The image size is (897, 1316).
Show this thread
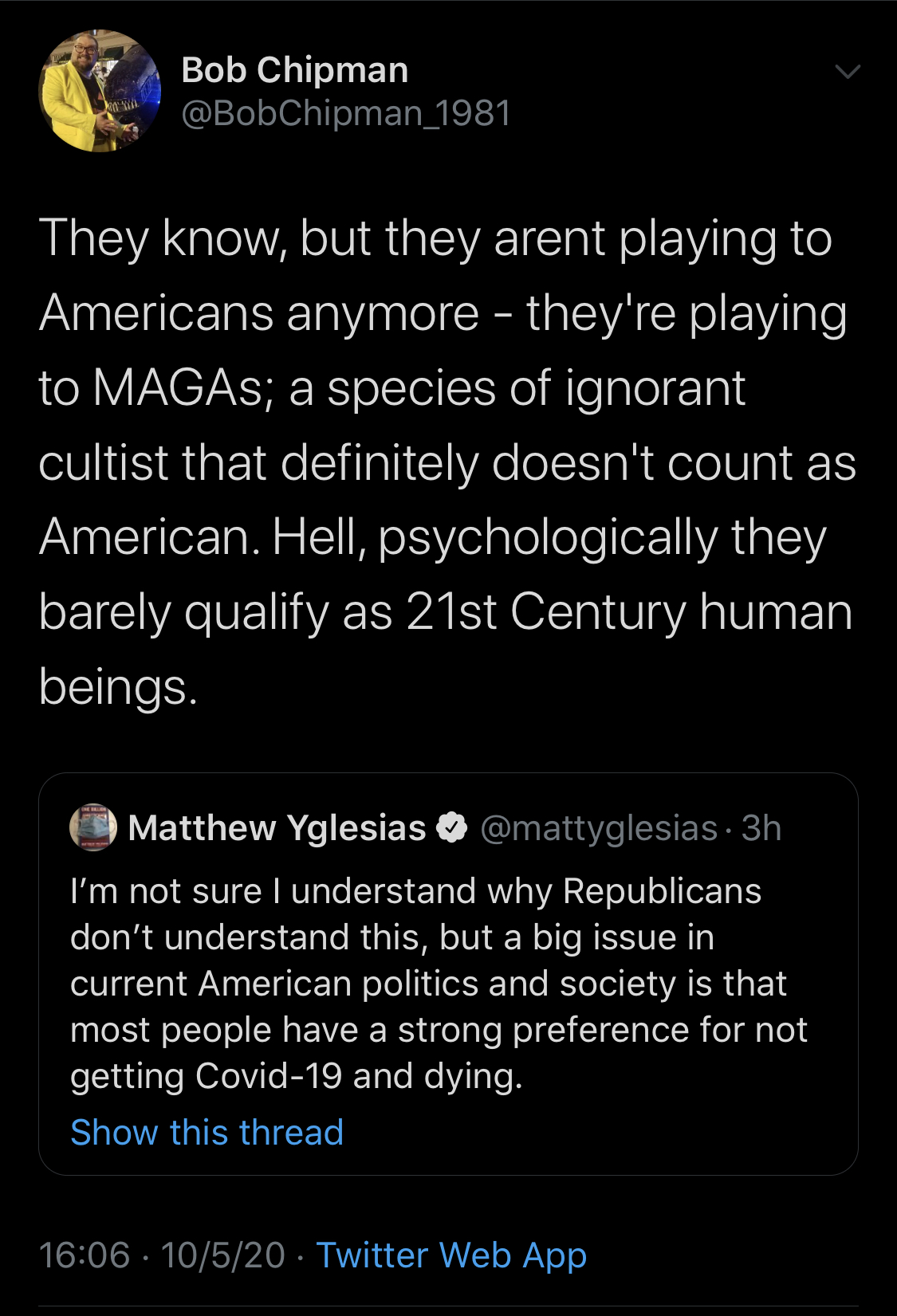click(x=207, y=1132)
